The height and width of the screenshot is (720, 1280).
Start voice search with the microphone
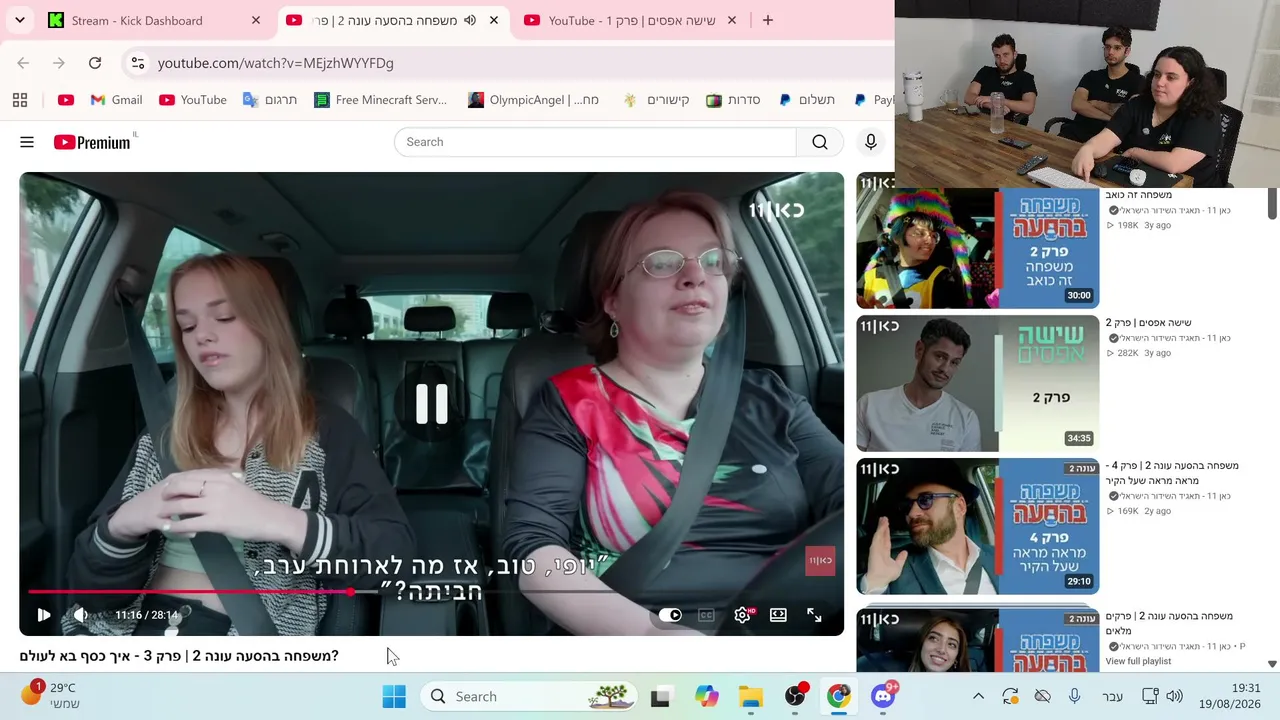871,142
